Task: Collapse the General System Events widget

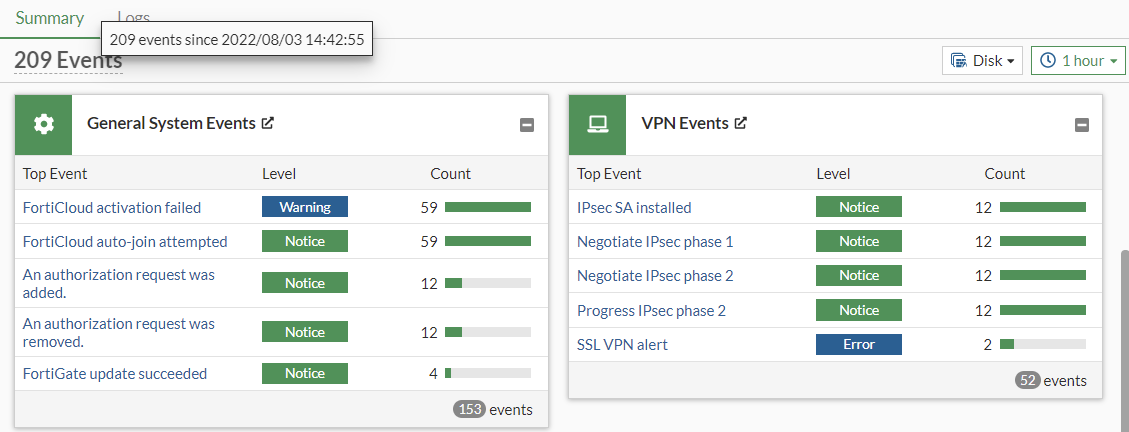Action: pos(527,125)
